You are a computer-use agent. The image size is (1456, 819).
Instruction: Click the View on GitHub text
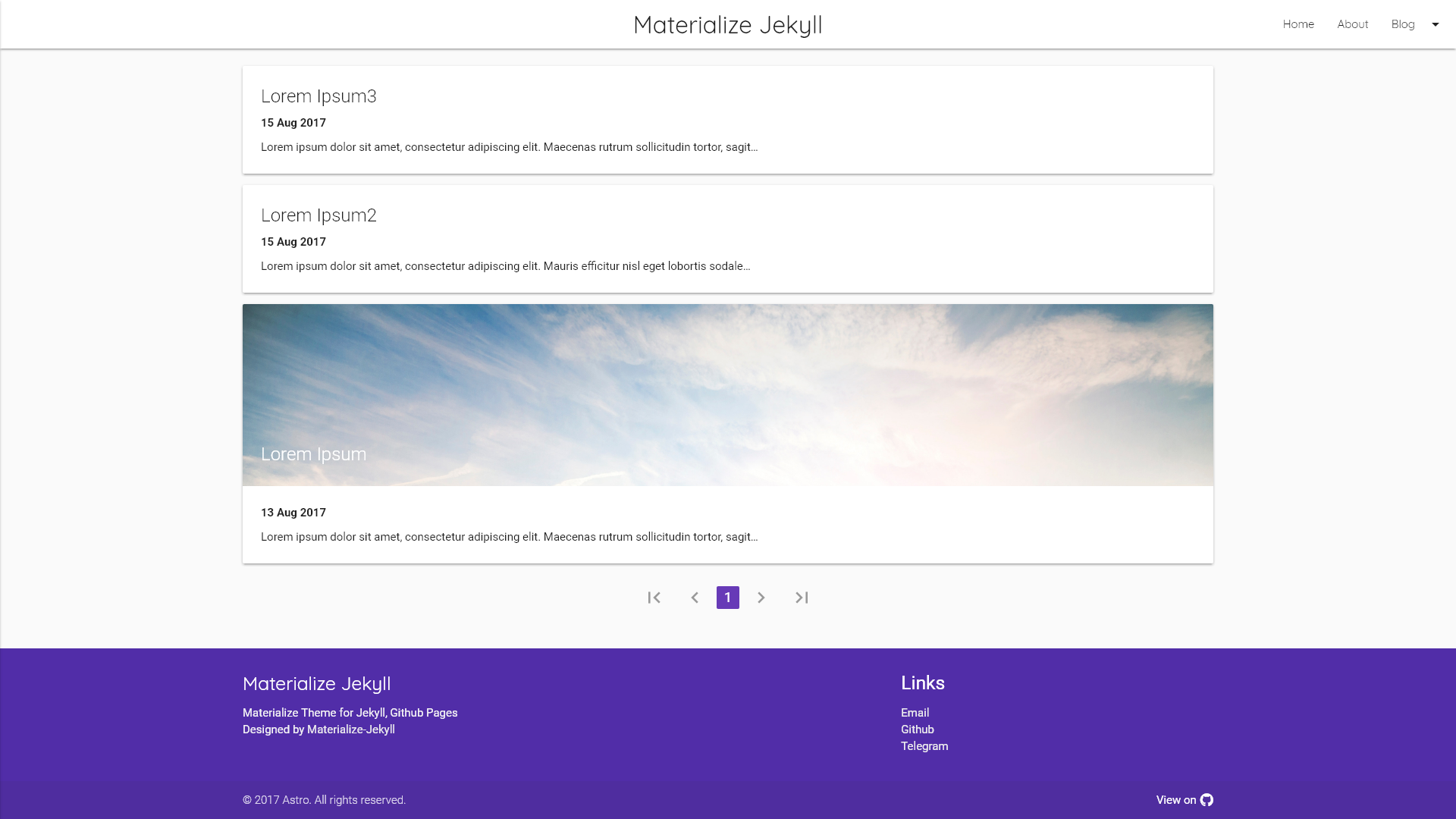[x=1175, y=800]
